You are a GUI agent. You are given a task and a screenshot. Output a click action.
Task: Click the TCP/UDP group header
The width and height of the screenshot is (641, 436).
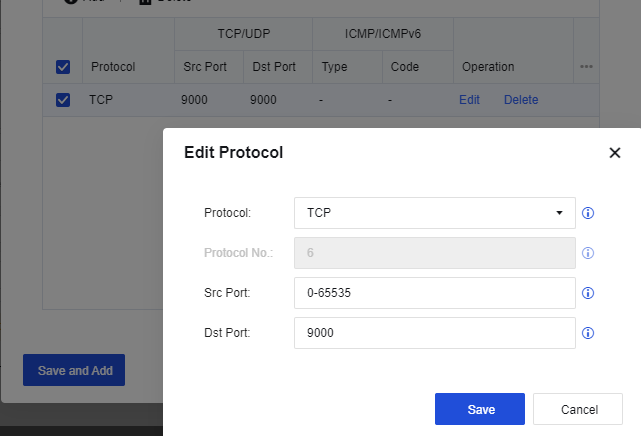(244, 34)
